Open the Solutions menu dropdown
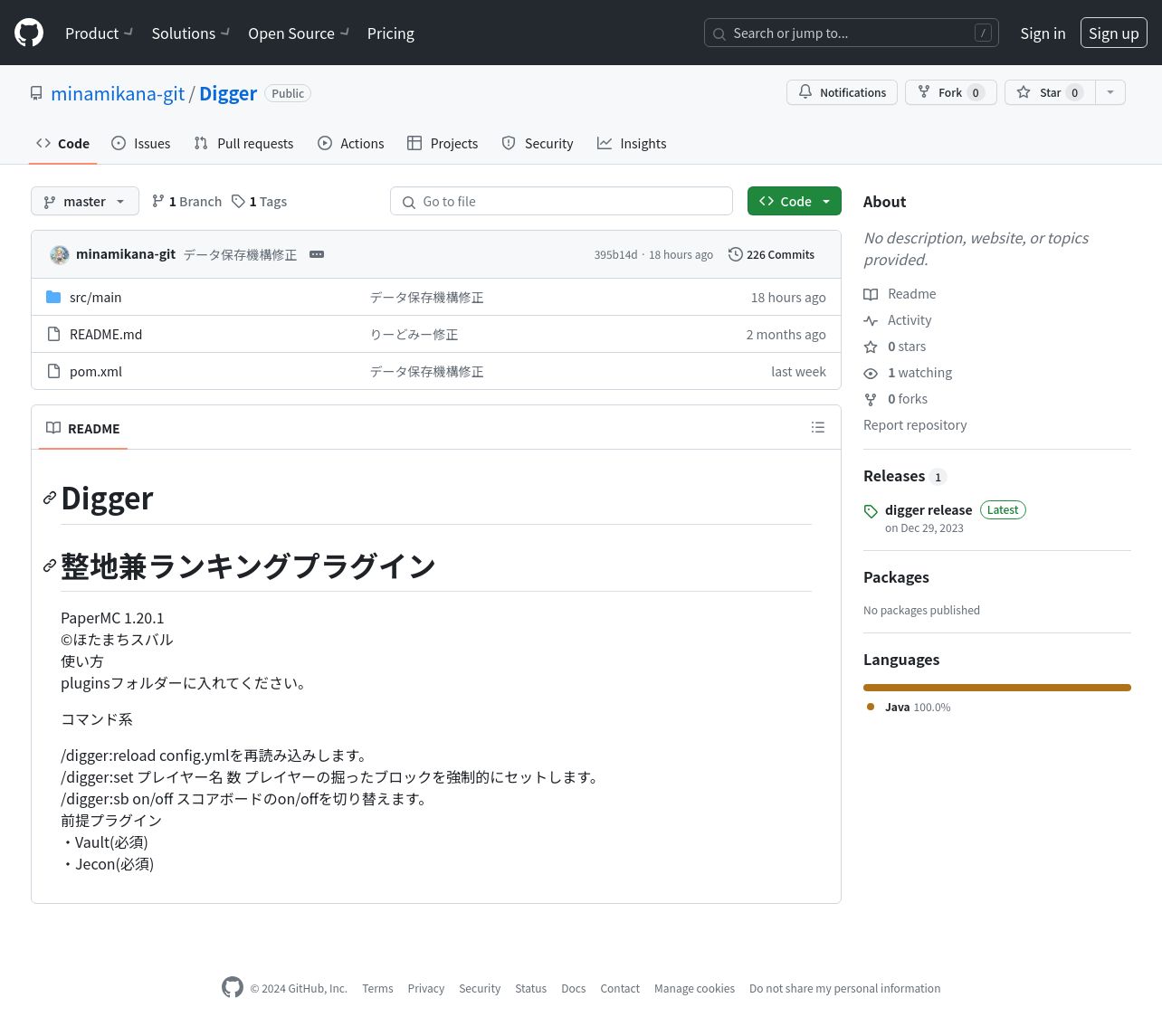The width and height of the screenshot is (1162, 1036). pos(190,33)
